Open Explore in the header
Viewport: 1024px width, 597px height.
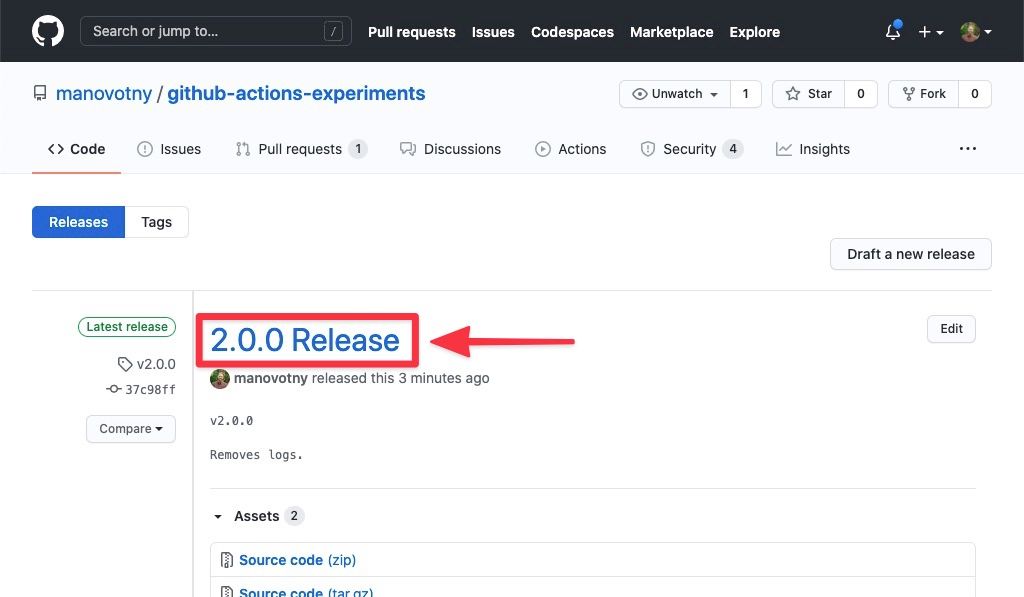pos(754,32)
